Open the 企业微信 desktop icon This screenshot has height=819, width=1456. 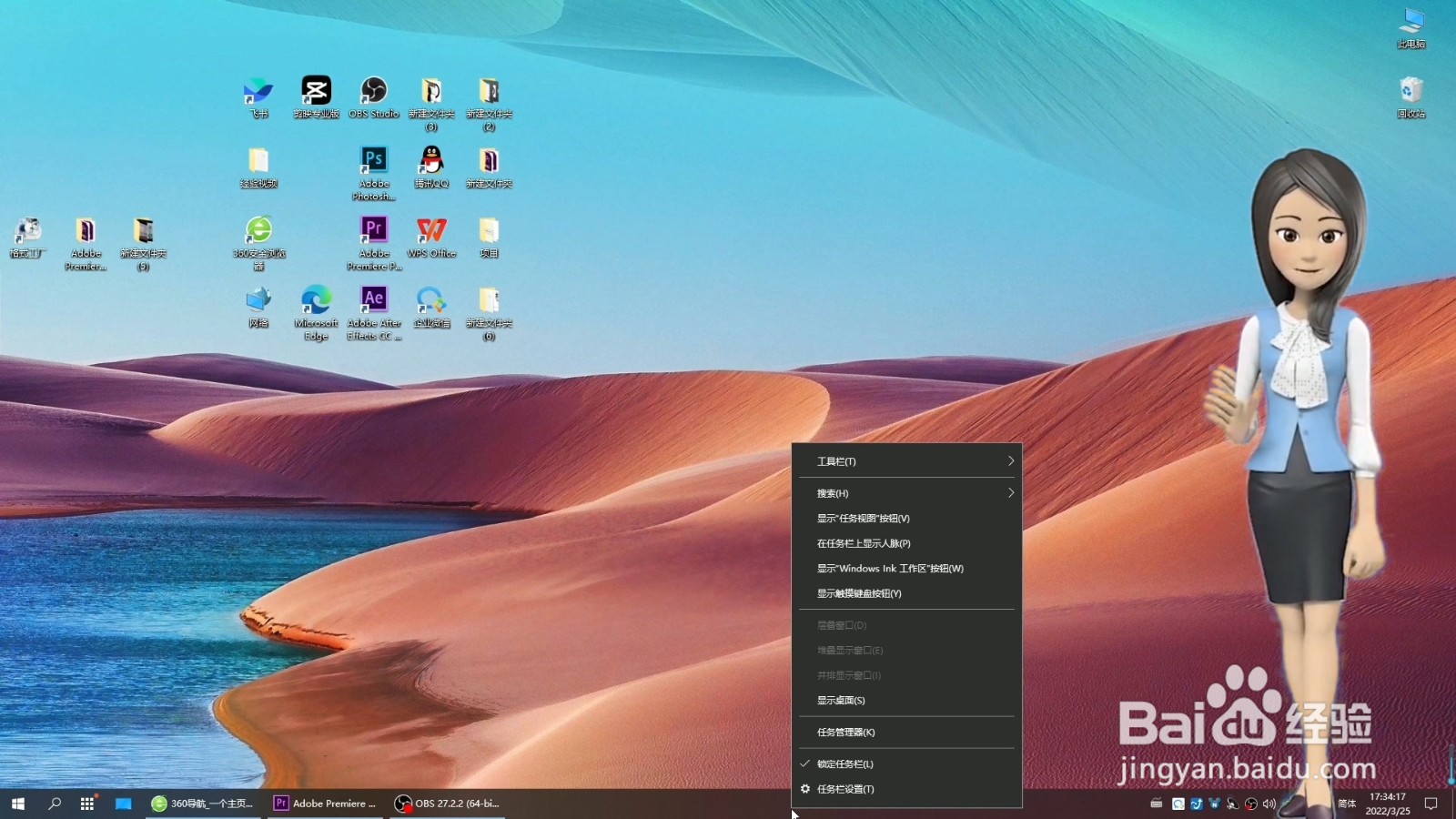(431, 308)
